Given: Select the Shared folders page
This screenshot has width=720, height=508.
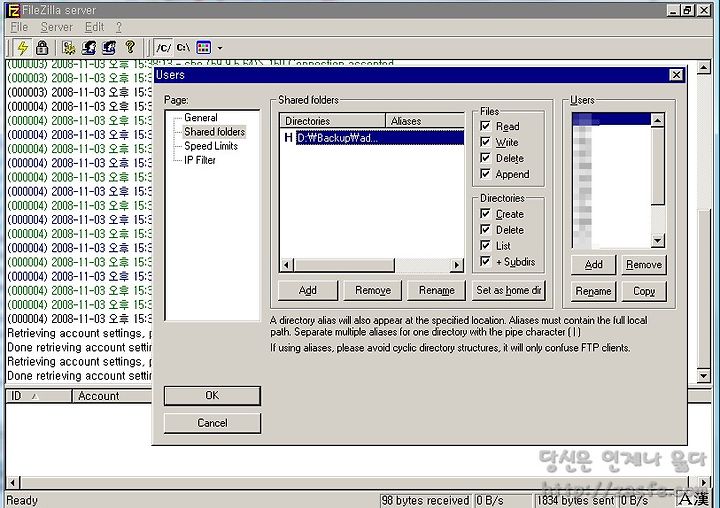Looking at the screenshot, I should coord(214,132).
